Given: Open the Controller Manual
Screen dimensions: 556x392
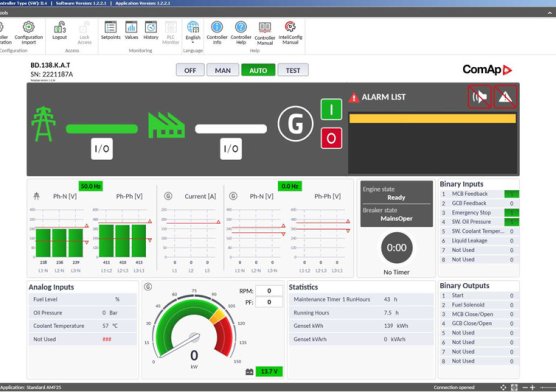Looking at the screenshot, I should coord(265,33).
